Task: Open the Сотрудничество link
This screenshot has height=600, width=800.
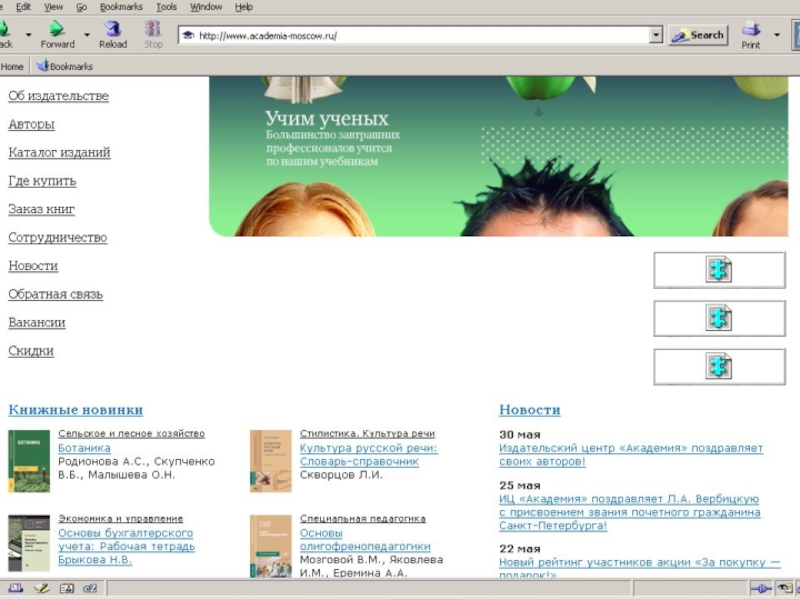Action: [58, 238]
